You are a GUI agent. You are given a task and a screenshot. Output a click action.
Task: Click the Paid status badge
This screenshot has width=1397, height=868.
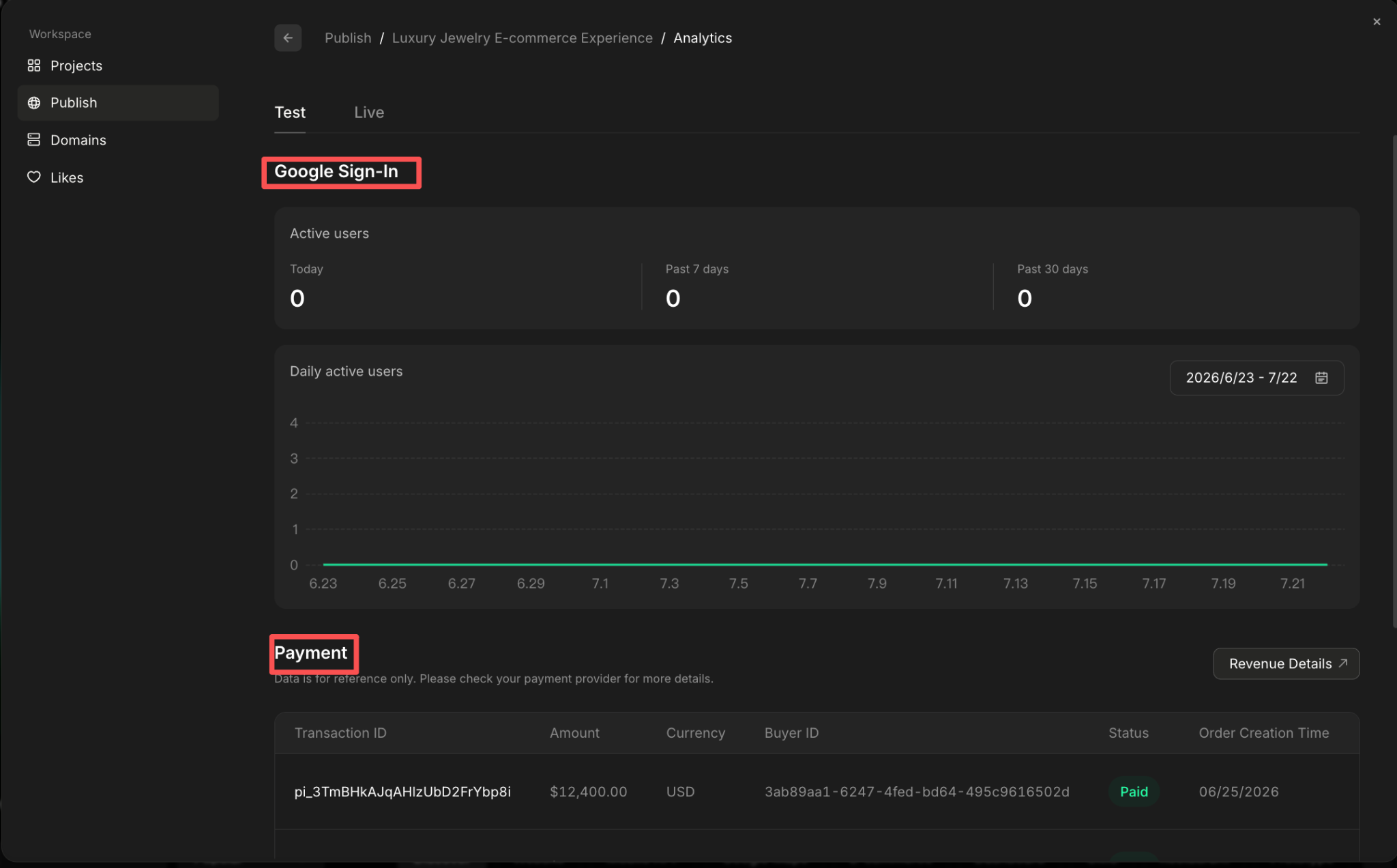1134,792
